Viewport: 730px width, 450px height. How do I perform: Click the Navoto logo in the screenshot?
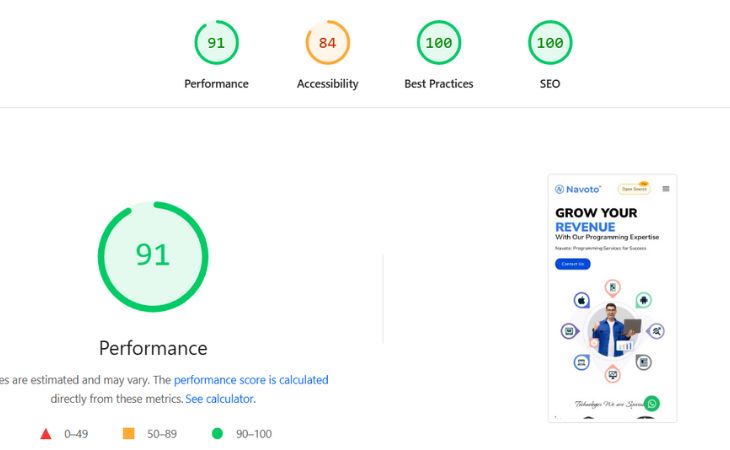[578, 189]
